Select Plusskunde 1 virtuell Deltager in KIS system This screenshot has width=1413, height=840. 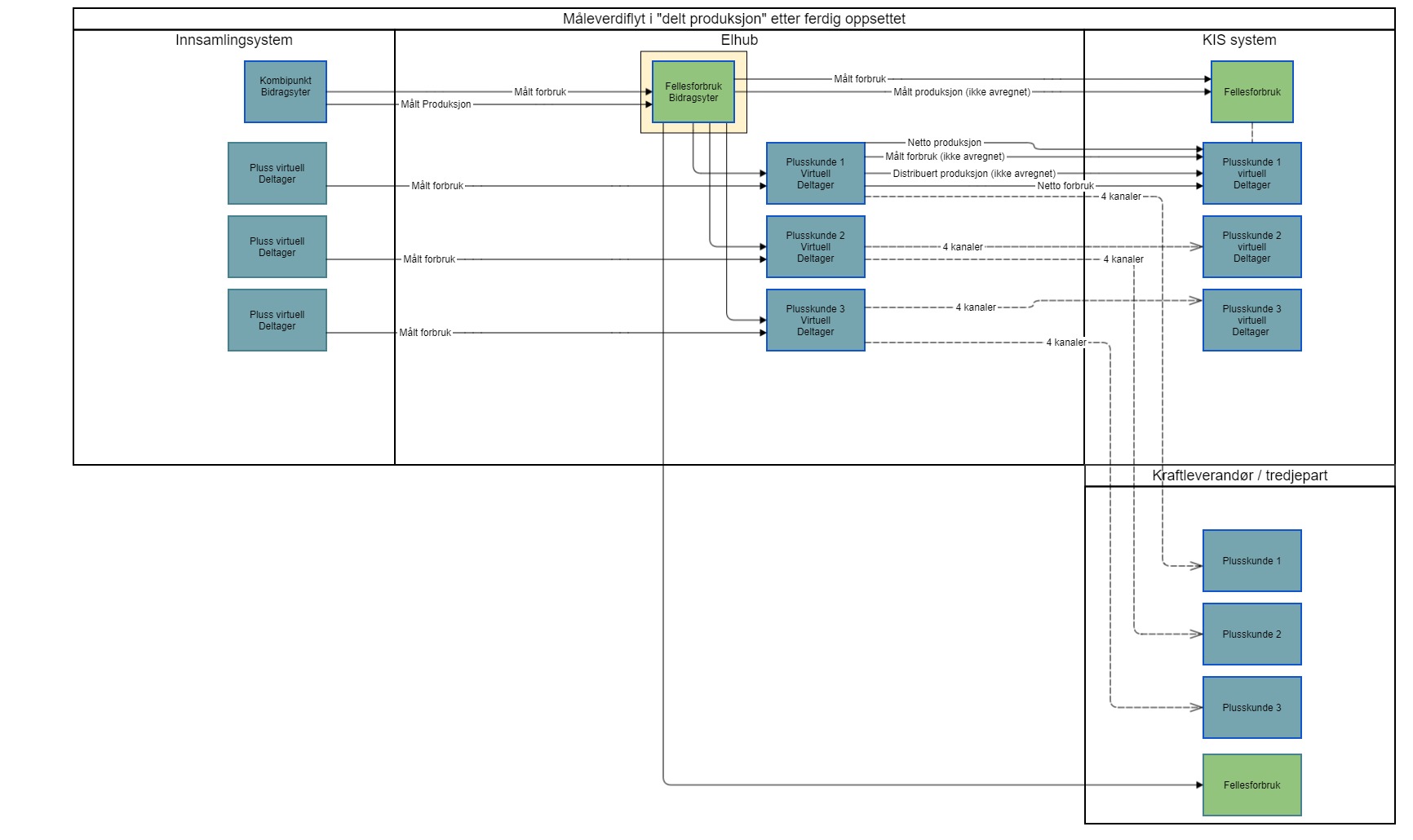click(1251, 173)
